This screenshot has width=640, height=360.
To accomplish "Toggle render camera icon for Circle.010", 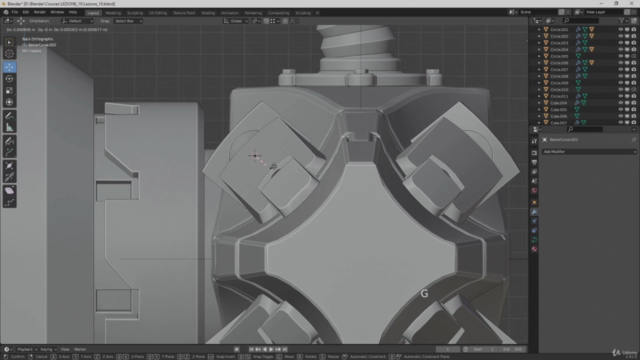I will pos(633,89).
